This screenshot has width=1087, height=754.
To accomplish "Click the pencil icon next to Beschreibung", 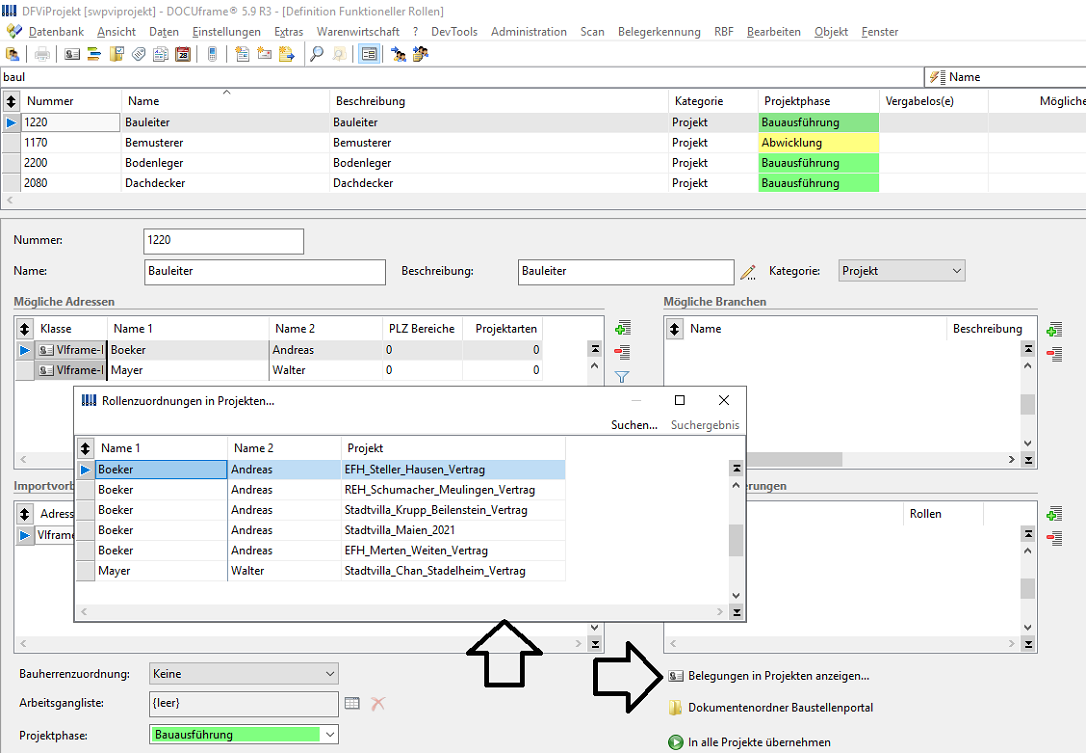I will [748, 272].
